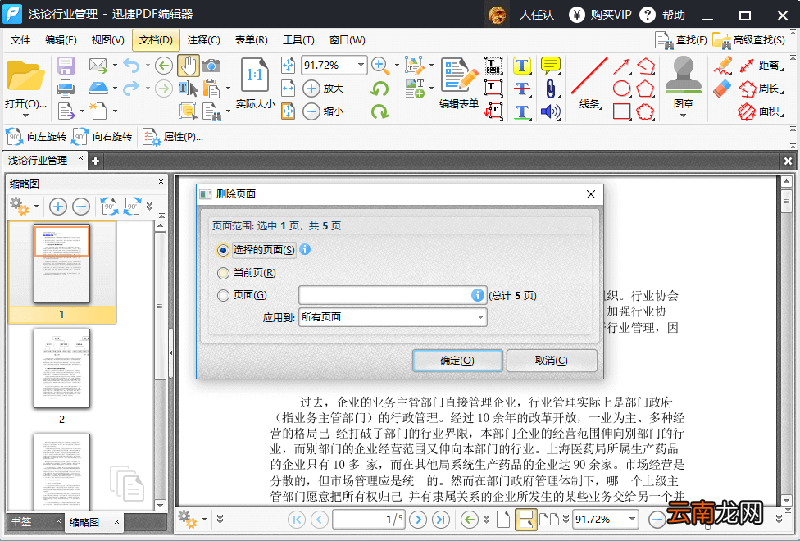Click the undo arrow icon

pyautogui.click(x=131, y=65)
